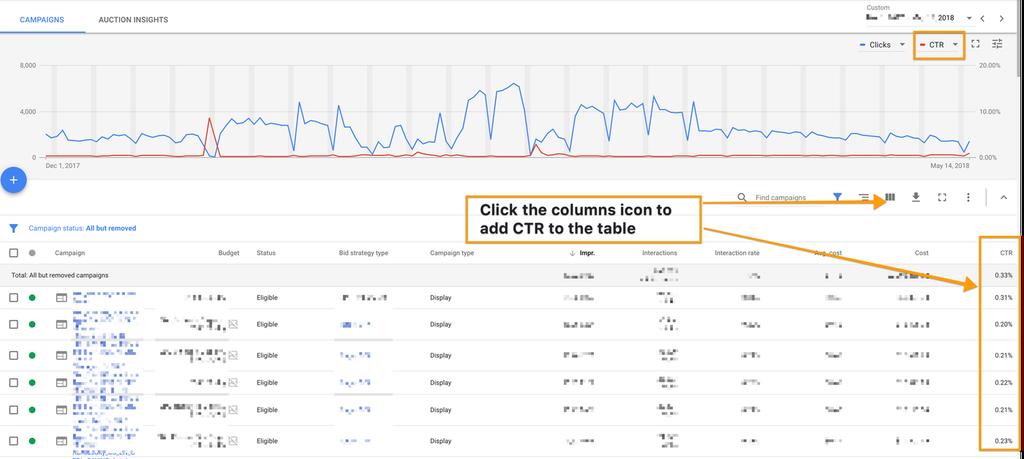Screen dimensions: 1024x459
Task: Open the table's three-dot more options menu
Action: [x=968, y=197]
